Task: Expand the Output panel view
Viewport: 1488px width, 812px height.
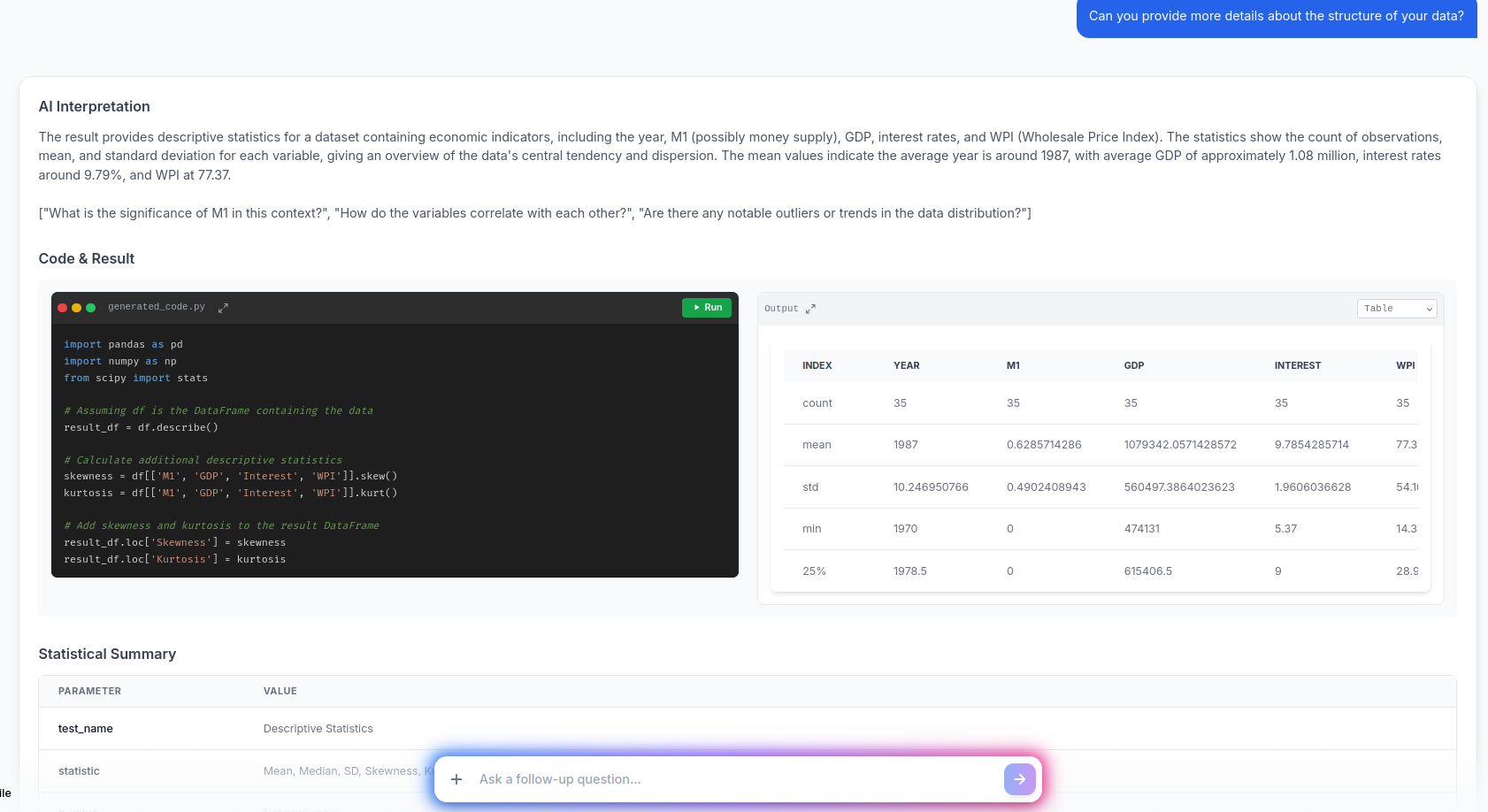Action: point(810,309)
